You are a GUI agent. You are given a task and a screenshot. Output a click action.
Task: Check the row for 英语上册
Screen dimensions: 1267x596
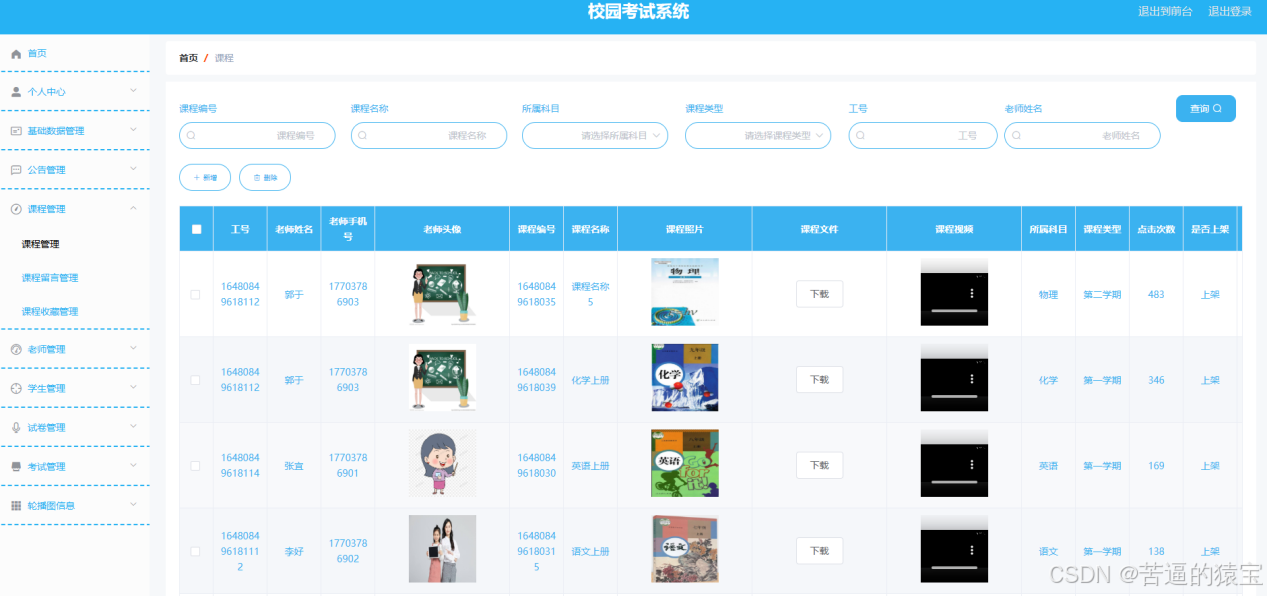click(x=195, y=466)
